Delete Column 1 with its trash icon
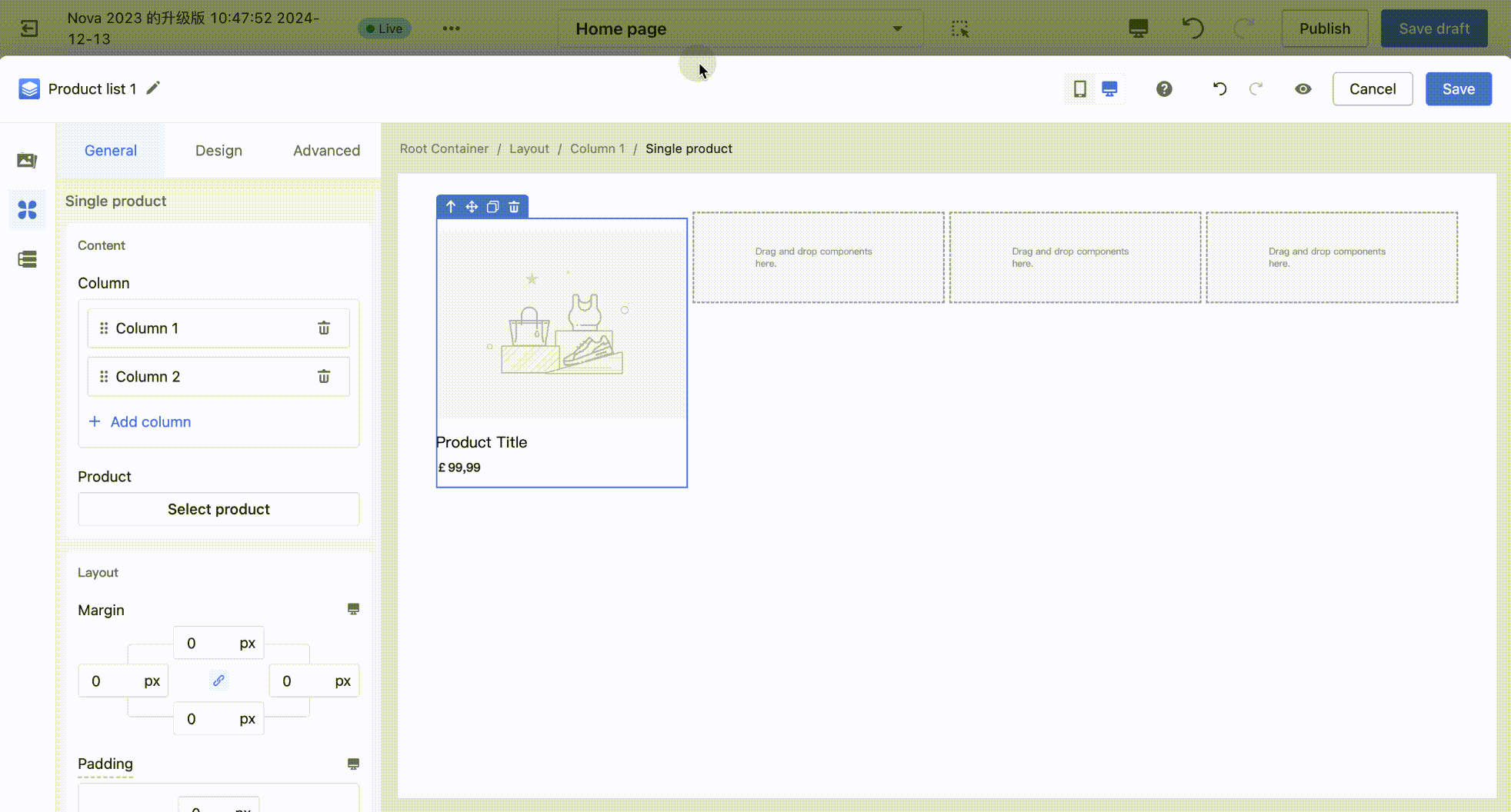 [324, 328]
